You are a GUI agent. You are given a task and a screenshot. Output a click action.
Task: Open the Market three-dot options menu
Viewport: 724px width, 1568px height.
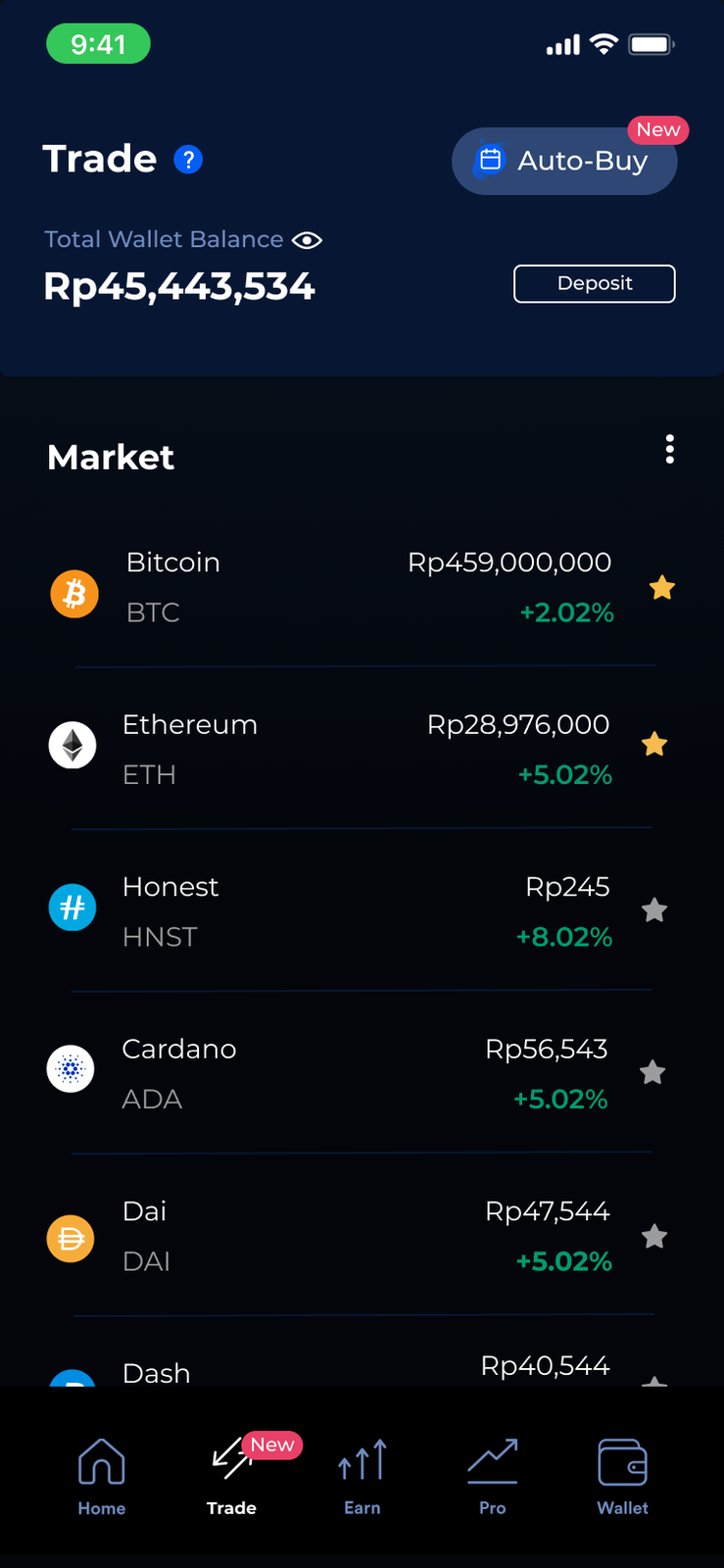[670, 449]
